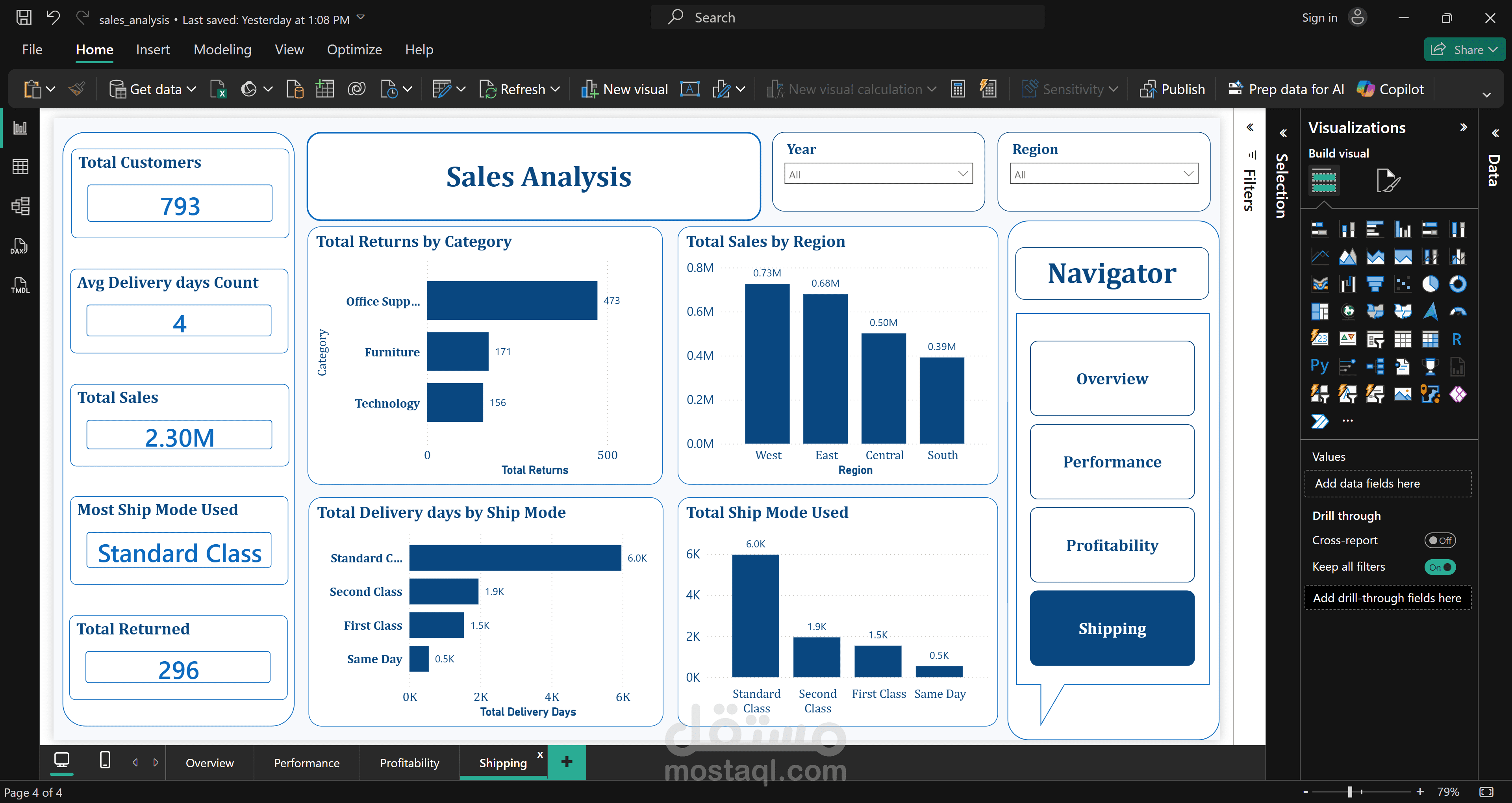Screen dimensions: 1512x803
Task: Click the Performance navigator button
Action: [1112, 462]
